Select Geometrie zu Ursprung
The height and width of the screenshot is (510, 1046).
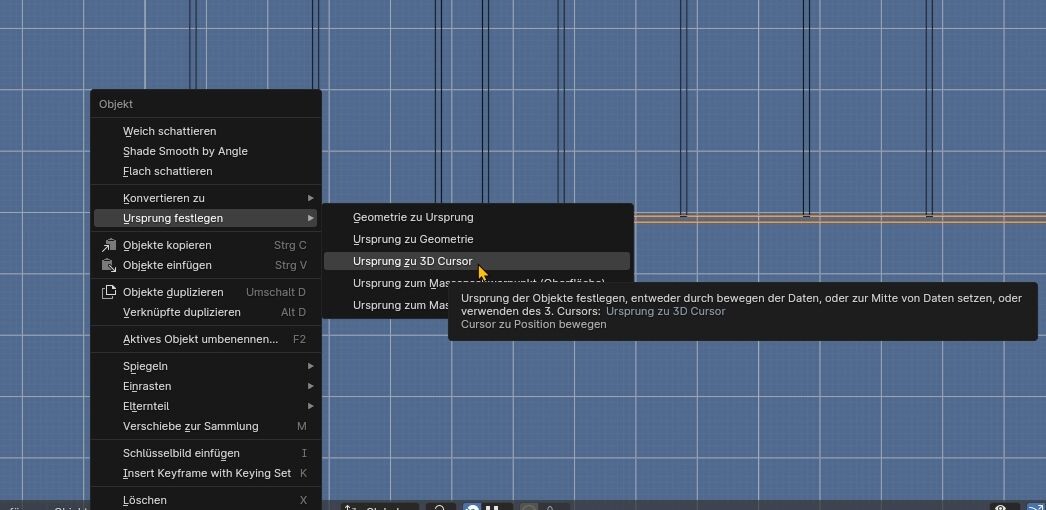pos(413,217)
